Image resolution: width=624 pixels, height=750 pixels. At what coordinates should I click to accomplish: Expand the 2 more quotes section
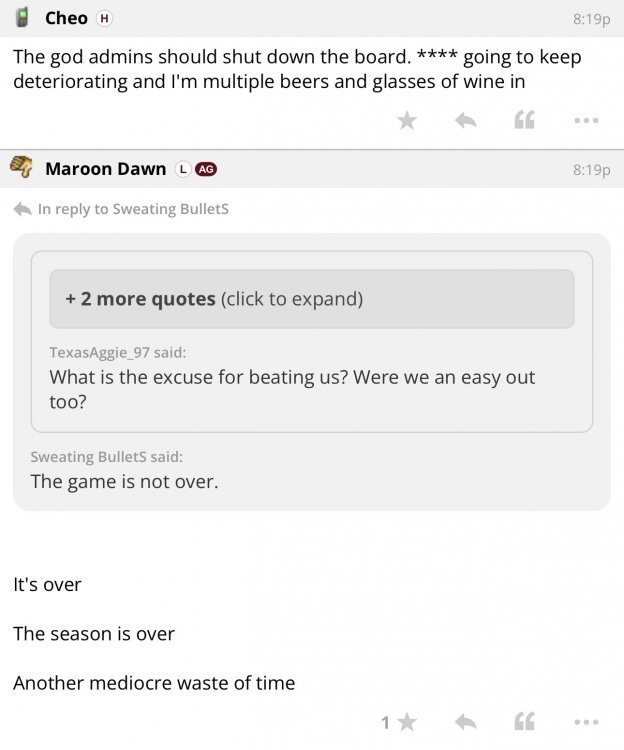pyautogui.click(x=312, y=298)
